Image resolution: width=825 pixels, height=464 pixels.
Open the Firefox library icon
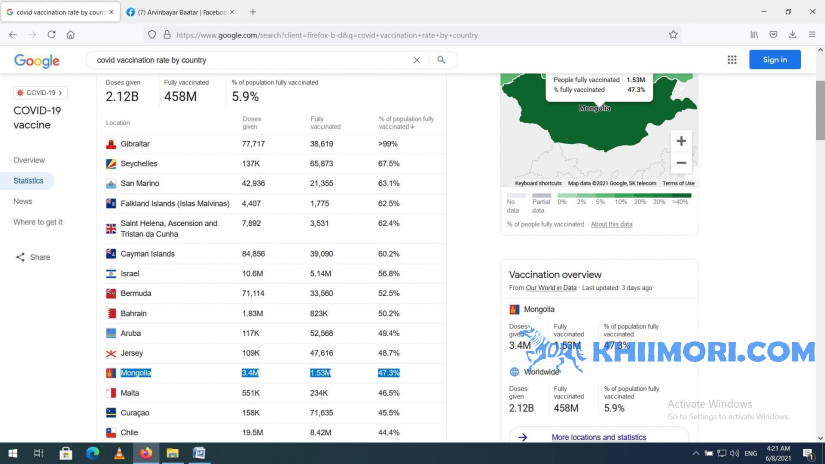754,35
